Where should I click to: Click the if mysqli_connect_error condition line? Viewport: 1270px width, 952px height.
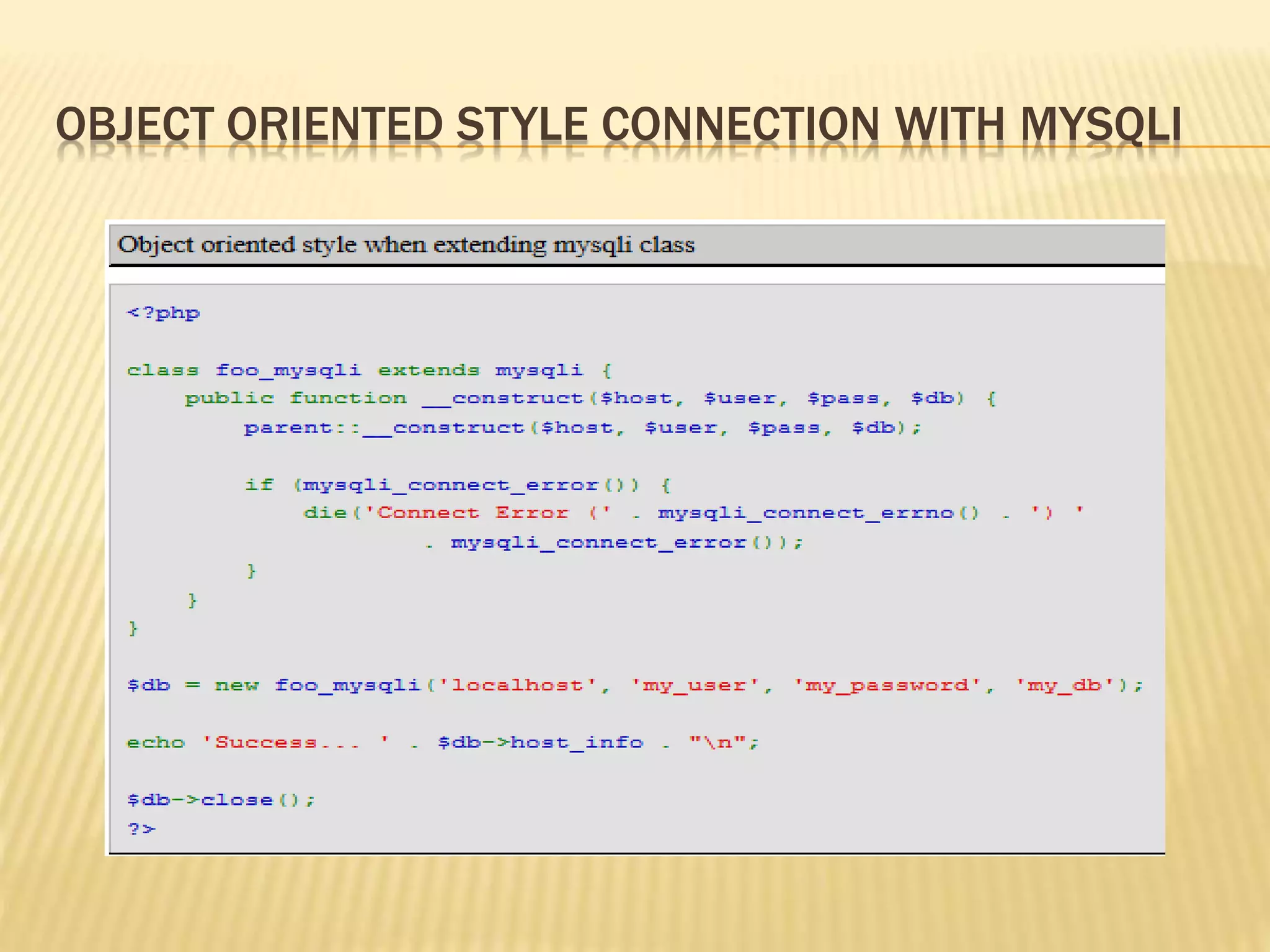coord(458,485)
